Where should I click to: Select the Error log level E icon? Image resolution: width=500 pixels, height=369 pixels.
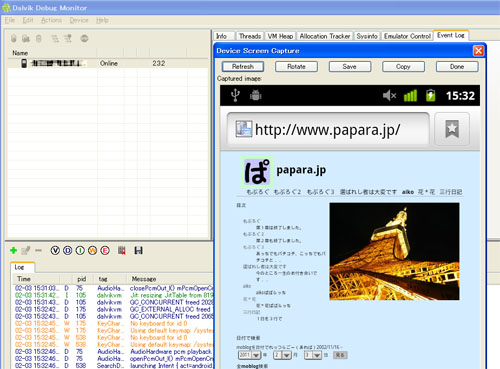(105, 250)
